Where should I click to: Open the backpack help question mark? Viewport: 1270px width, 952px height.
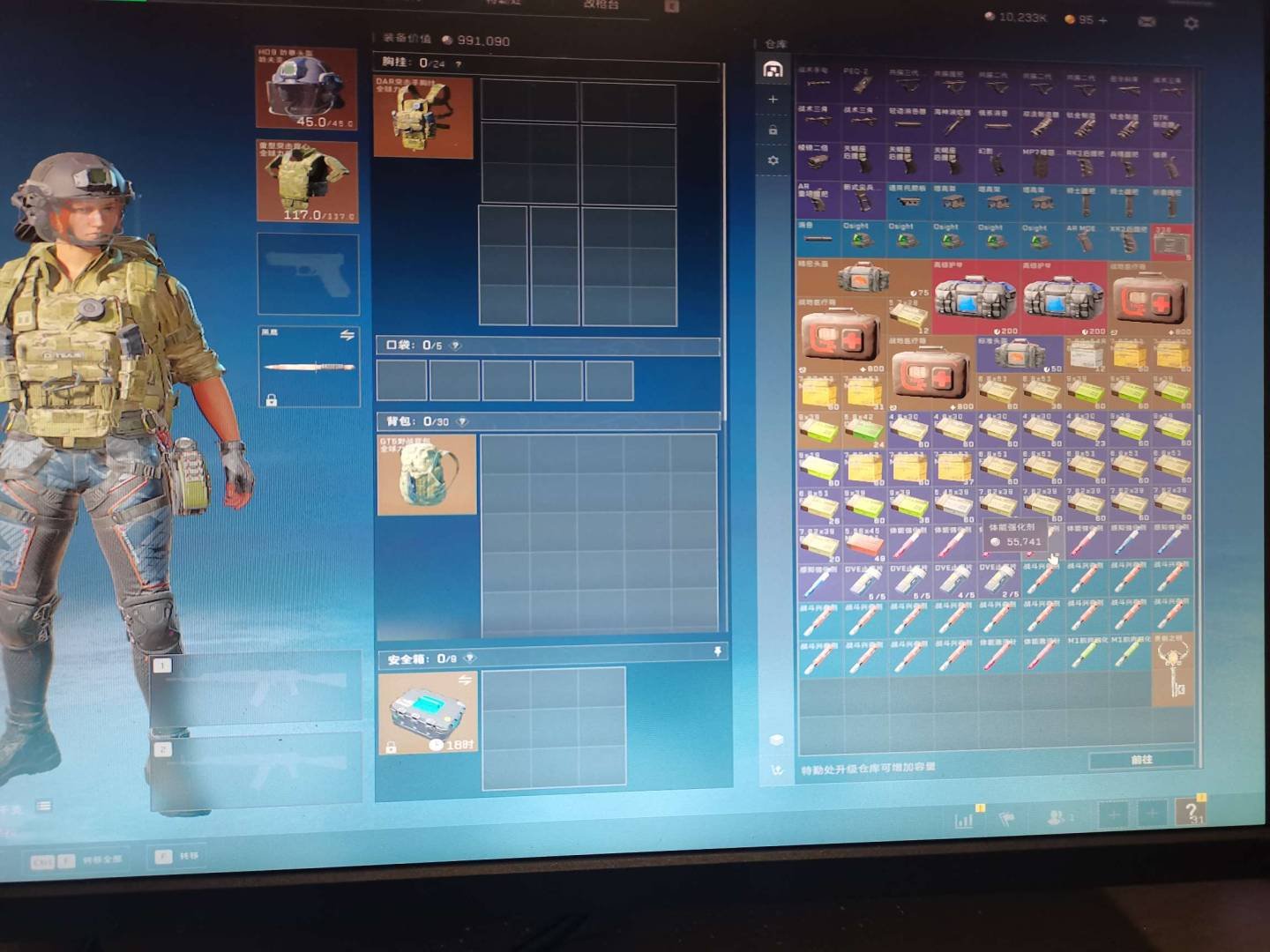pyautogui.click(x=463, y=421)
